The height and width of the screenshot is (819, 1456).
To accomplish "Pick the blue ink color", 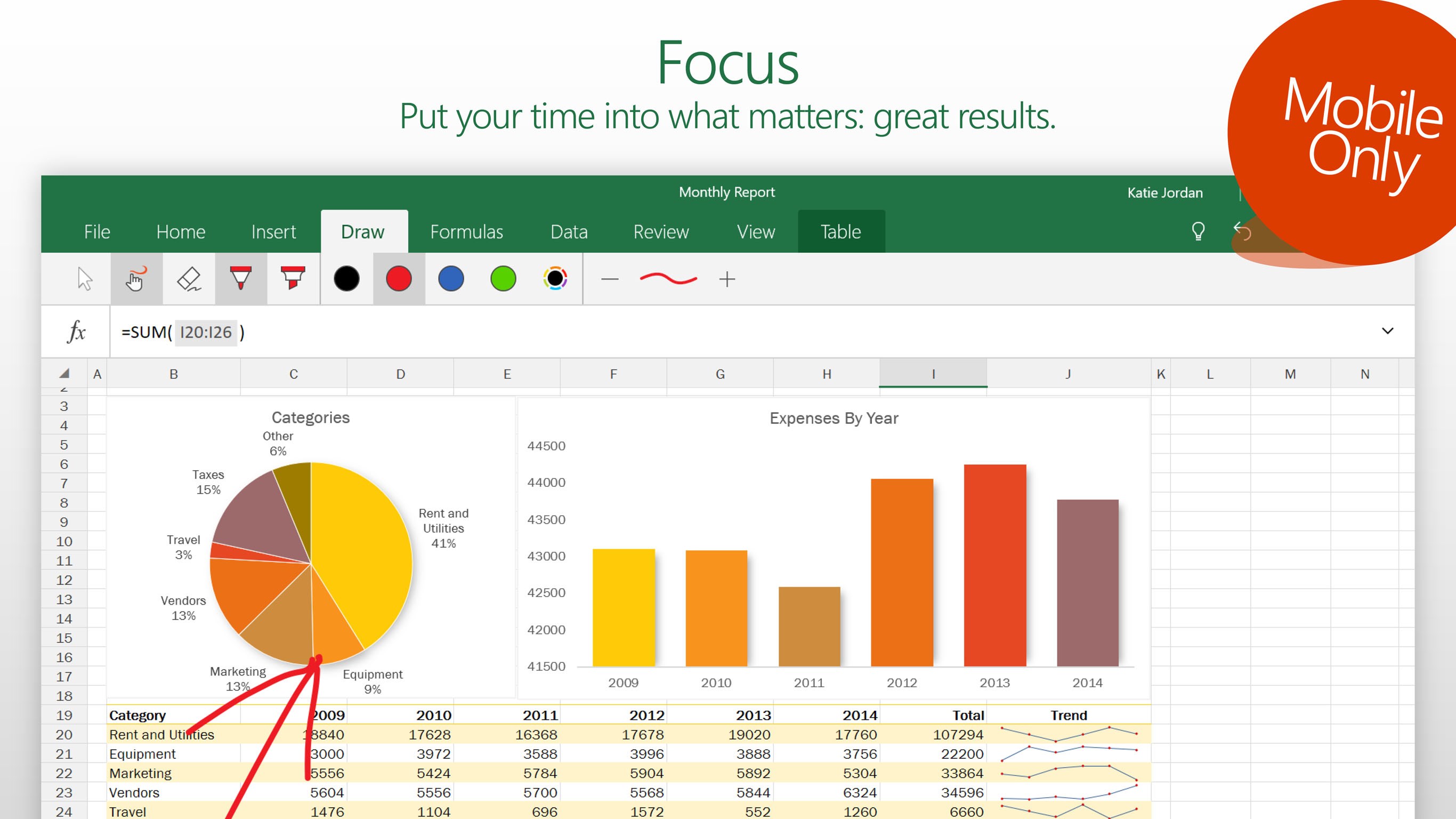I will (x=450, y=279).
